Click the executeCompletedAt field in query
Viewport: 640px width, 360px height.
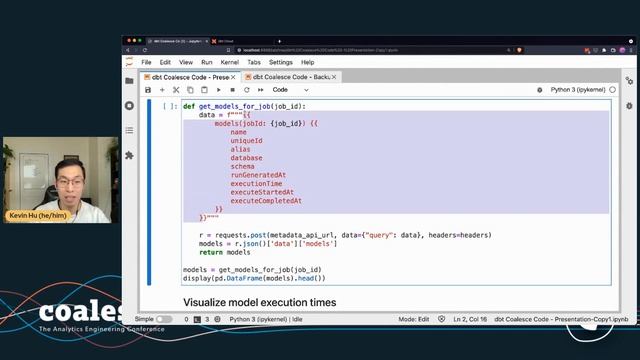point(266,201)
